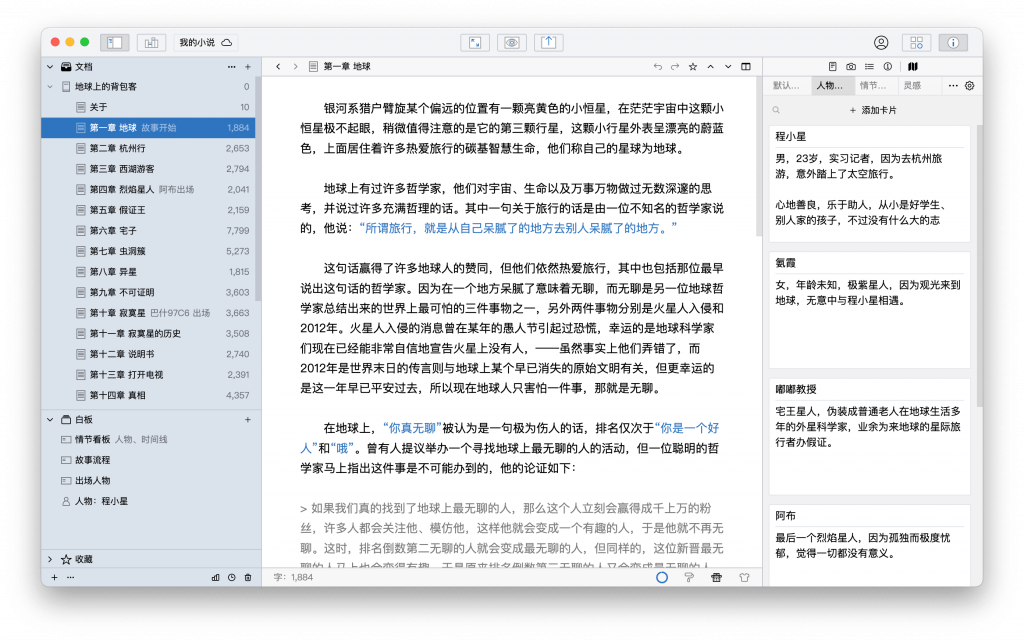The height and width of the screenshot is (641, 1024).
Task: Open the outline list icon above cards panel
Action: tap(870, 67)
